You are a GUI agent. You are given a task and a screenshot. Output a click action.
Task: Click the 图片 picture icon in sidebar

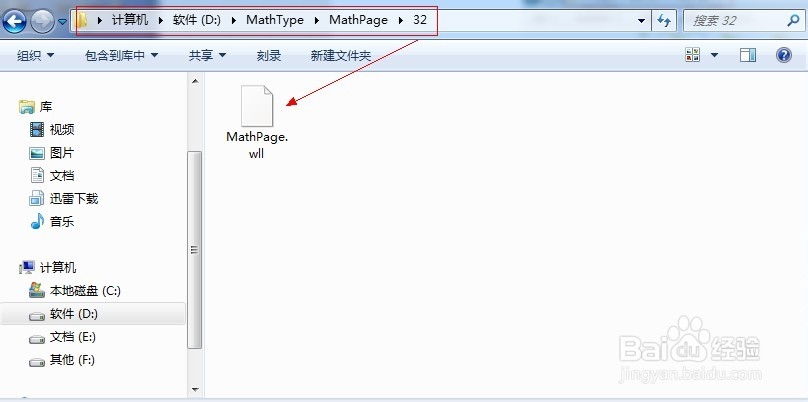pos(37,153)
